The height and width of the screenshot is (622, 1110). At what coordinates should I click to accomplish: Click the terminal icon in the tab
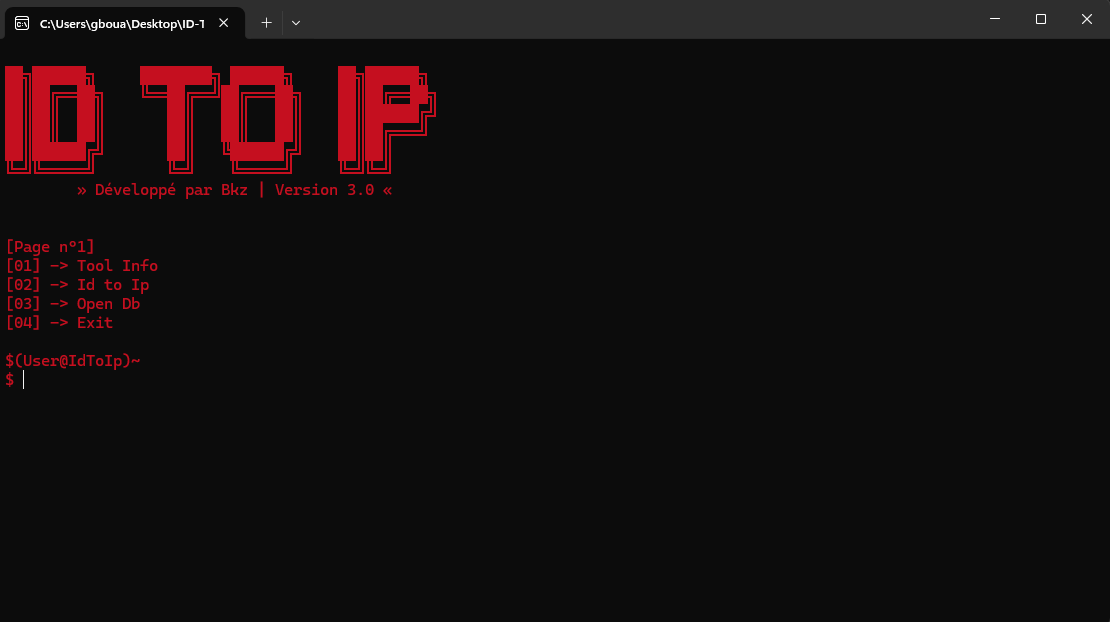(22, 23)
